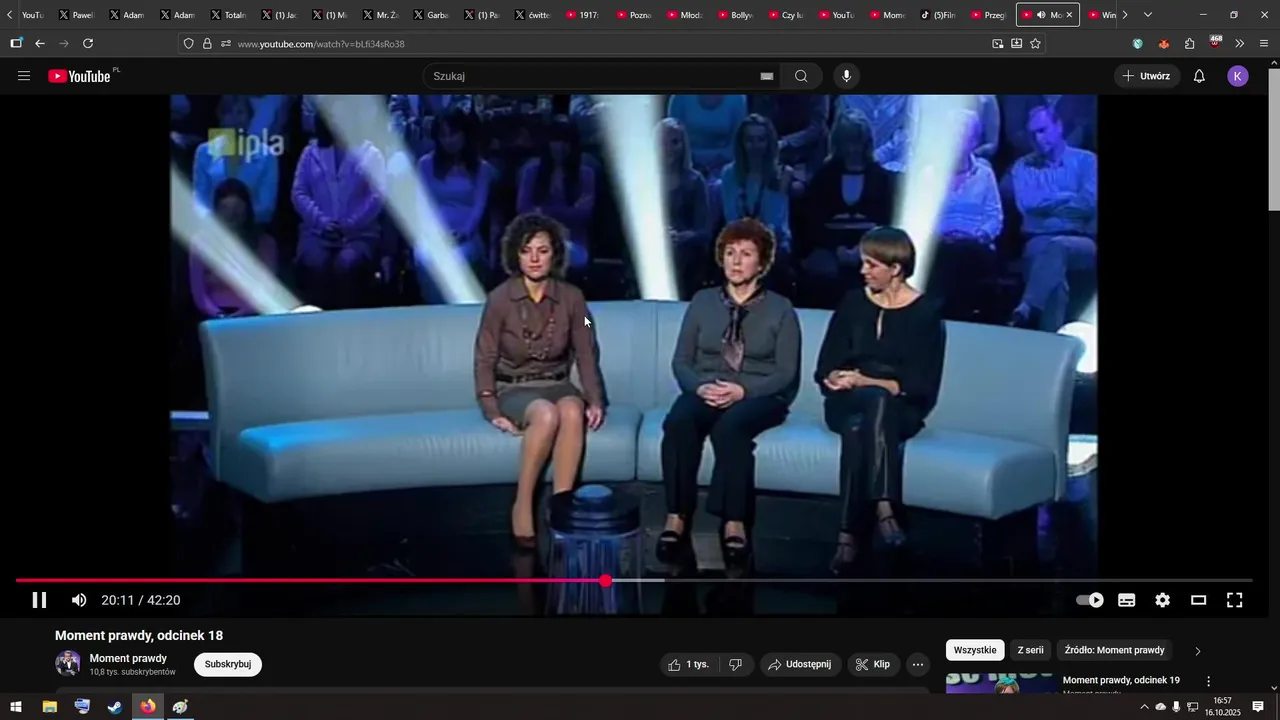Open the Moment prawdy channel name link
Image resolution: width=1280 pixels, height=720 pixels.
point(128,658)
